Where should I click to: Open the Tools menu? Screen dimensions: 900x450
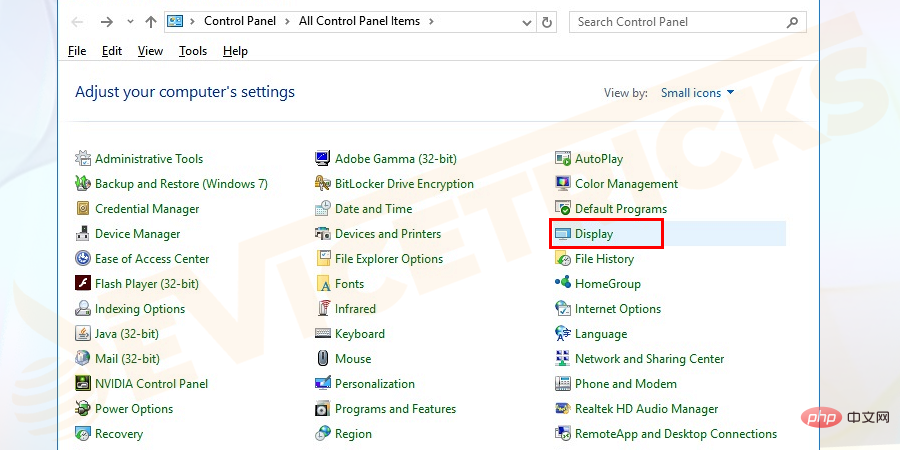click(193, 51)
